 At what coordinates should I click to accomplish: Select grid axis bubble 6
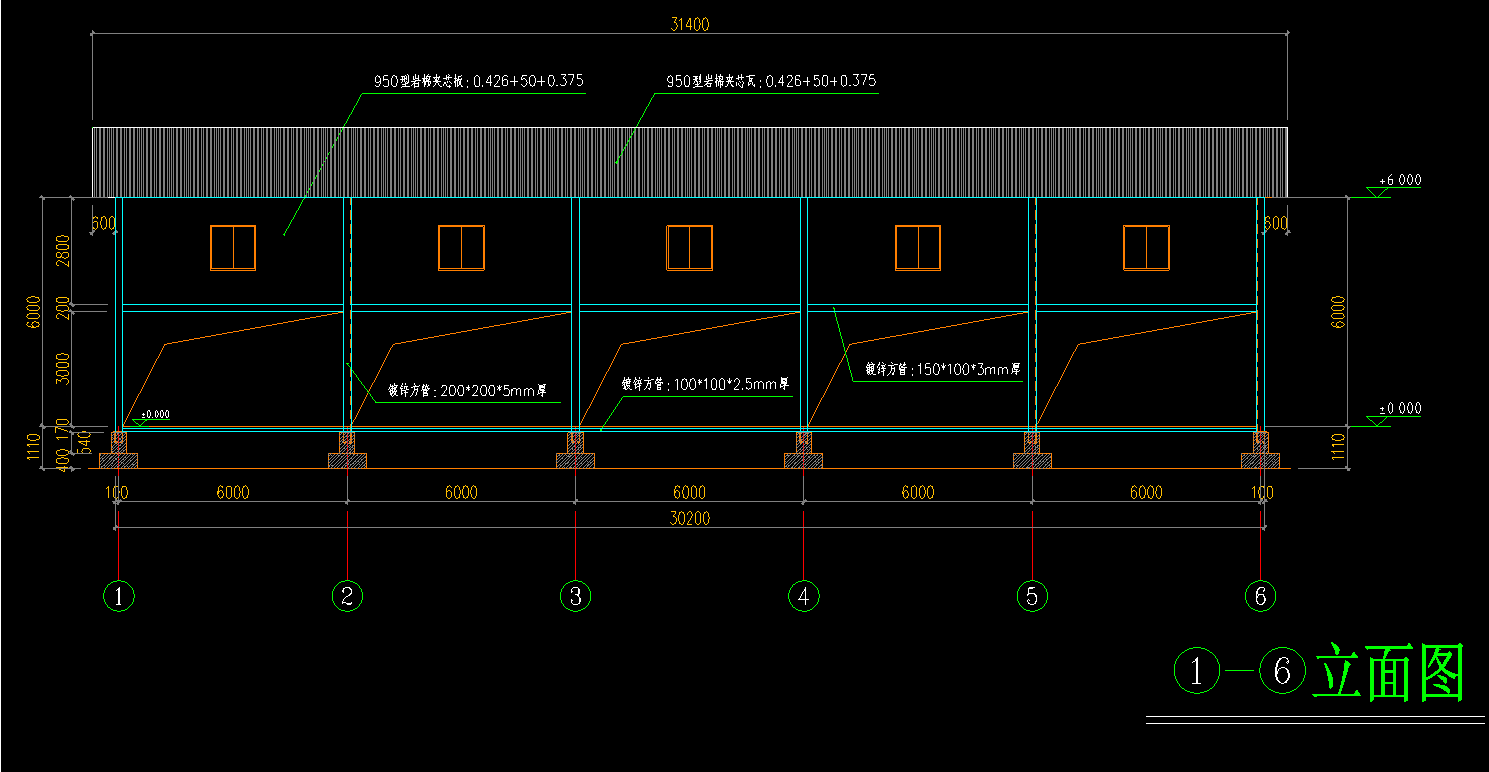[1260, 597]
